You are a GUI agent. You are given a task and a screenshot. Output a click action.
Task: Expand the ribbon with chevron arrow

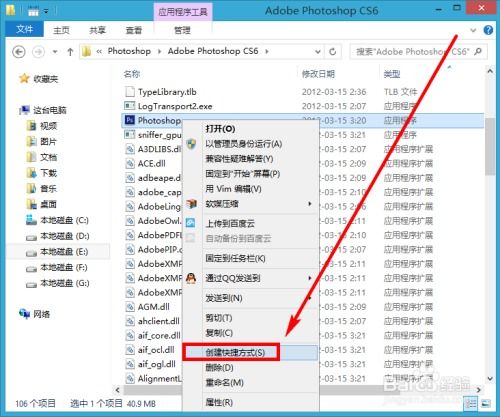click(473, 30)
